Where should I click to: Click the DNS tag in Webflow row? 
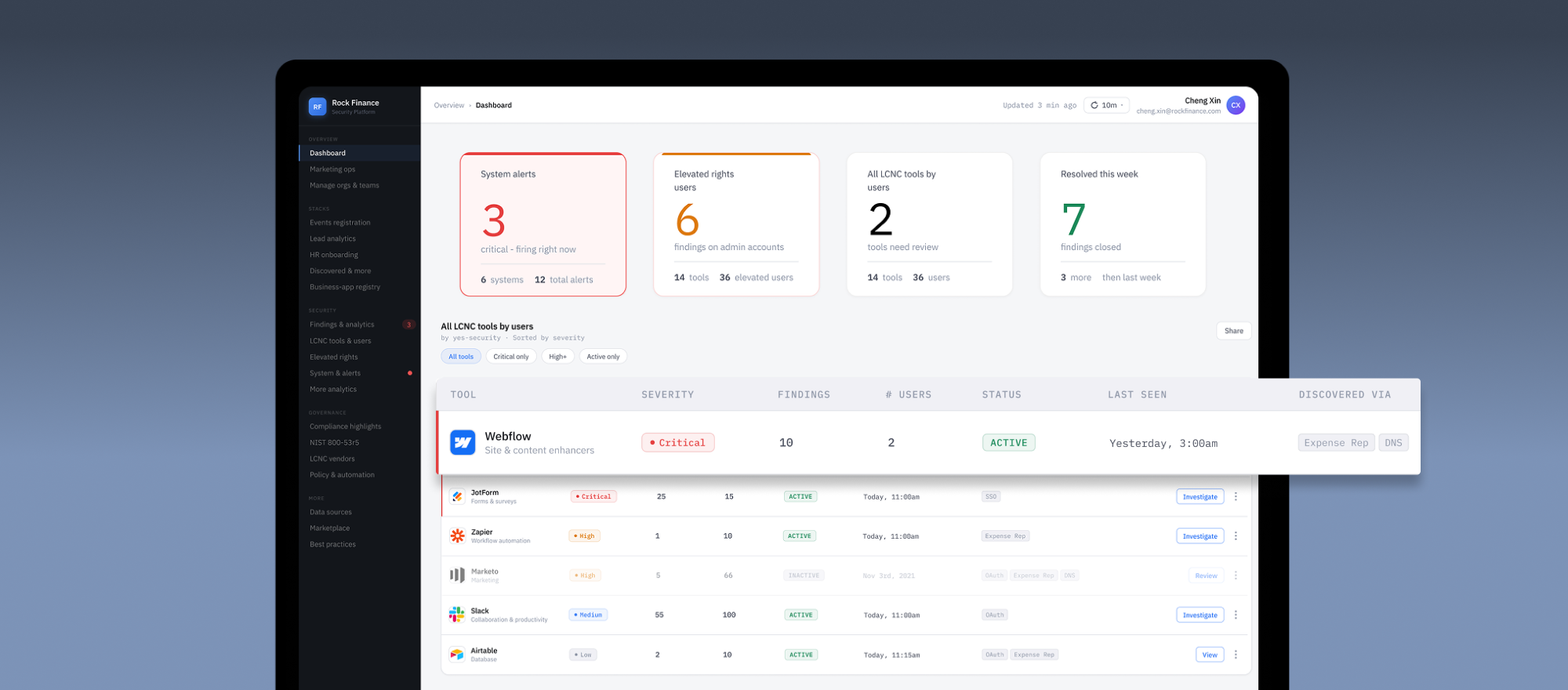1393,442
